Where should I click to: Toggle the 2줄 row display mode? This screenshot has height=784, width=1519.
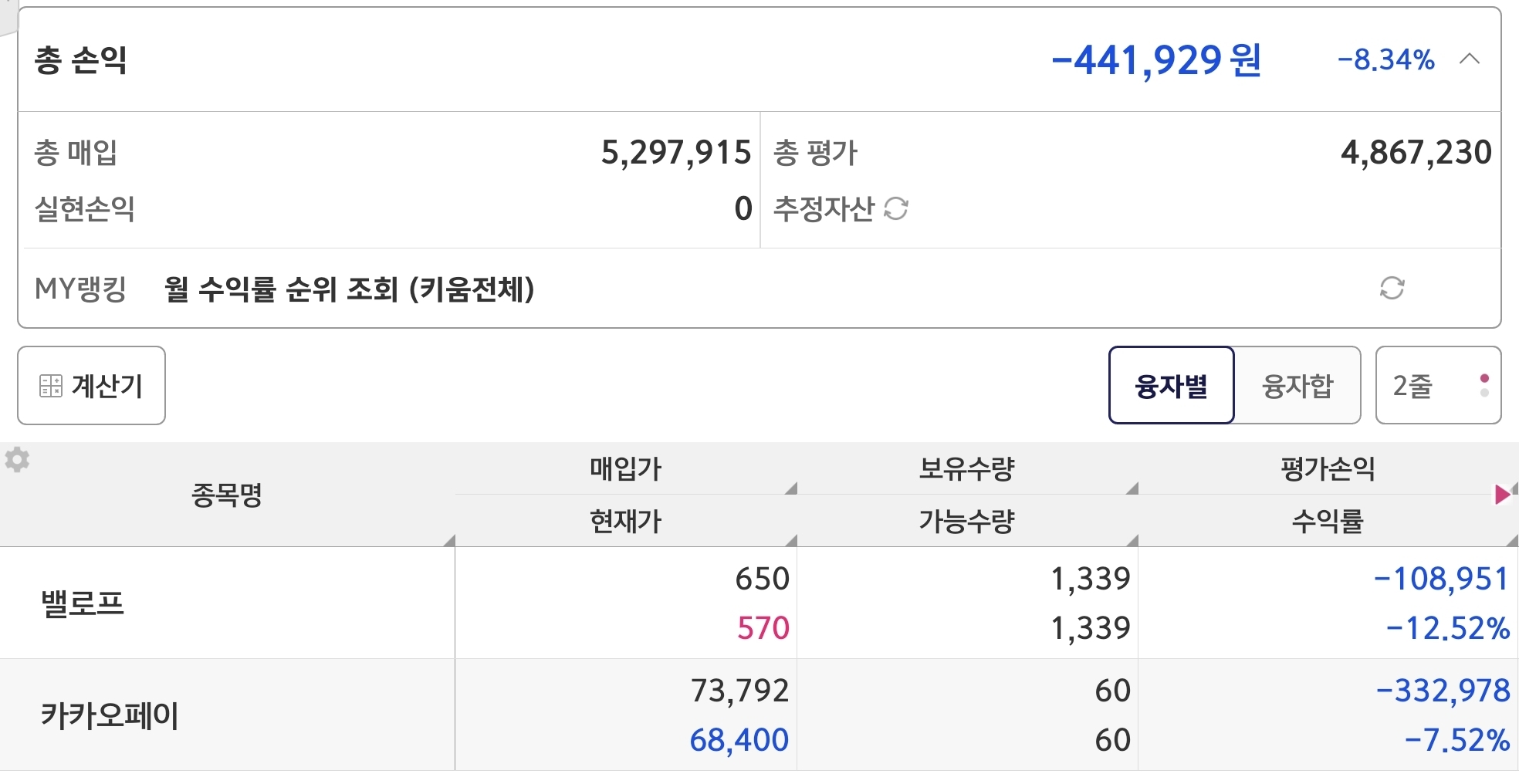pyautogui.click(x=1438, y=385)
